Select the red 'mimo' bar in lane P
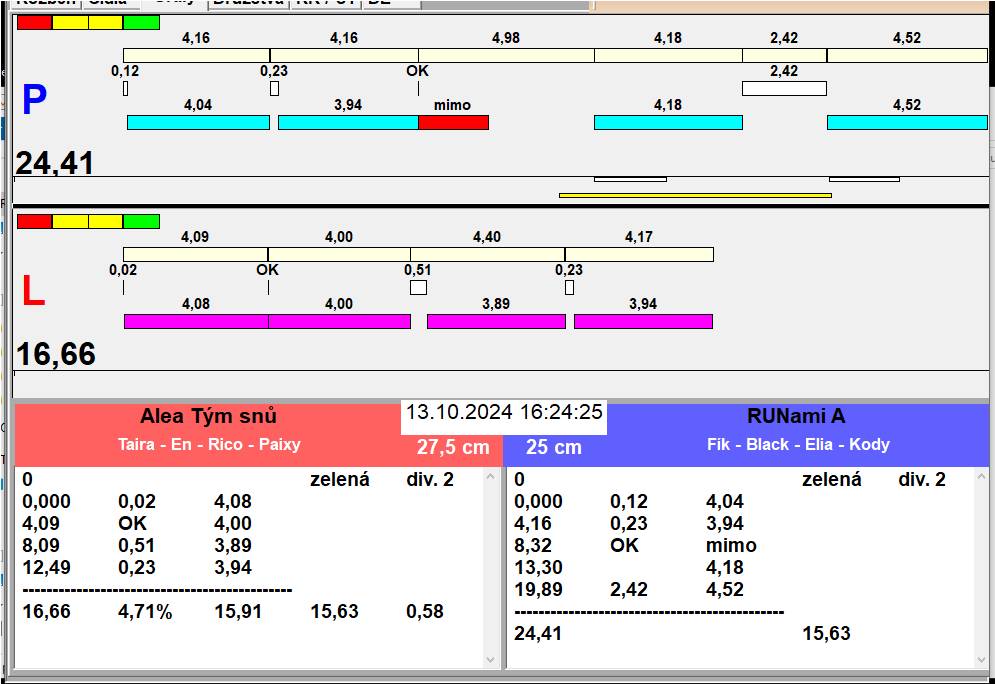 pyautogui.click(x=453, y=122)
